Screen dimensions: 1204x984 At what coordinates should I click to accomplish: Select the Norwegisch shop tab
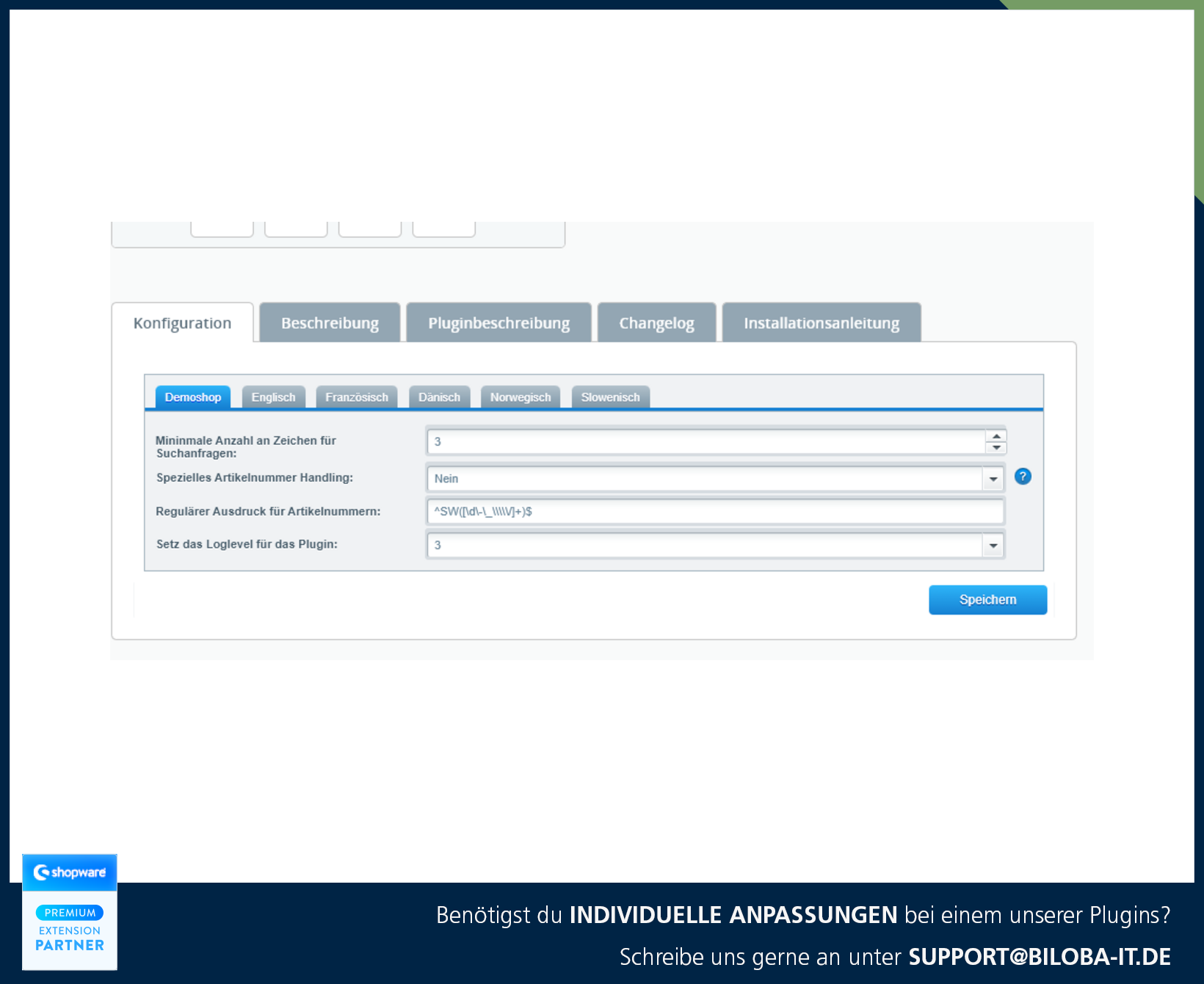click(521, 397)
